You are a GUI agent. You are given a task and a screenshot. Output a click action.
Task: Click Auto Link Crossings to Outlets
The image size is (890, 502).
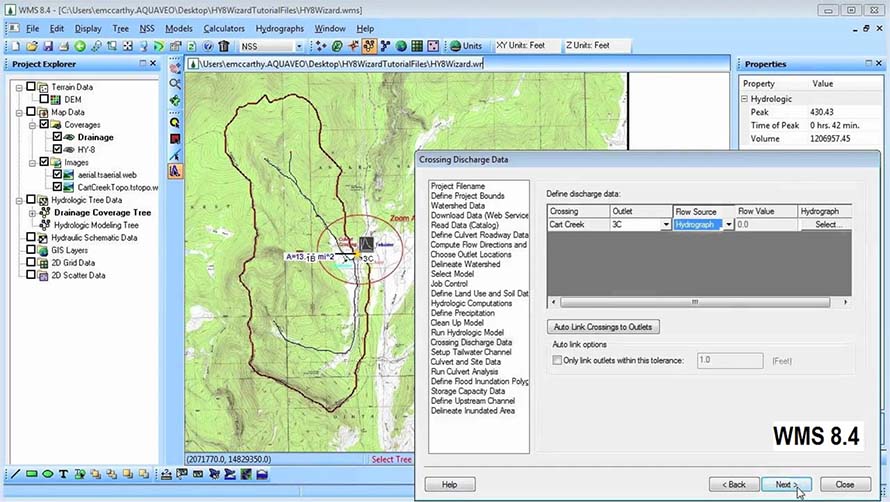pos(605,327)
